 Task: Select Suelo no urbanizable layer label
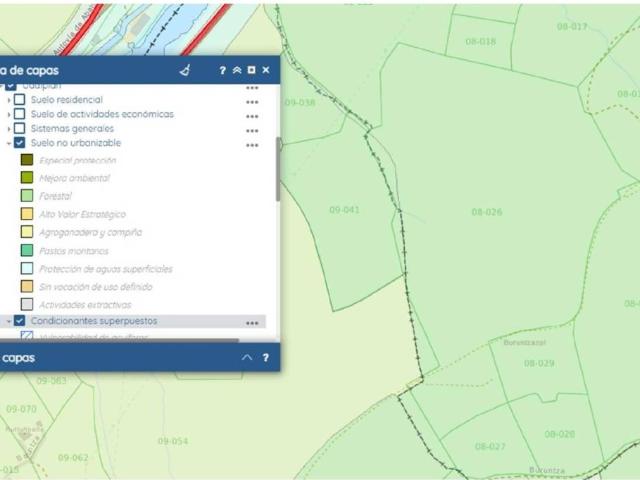click(76, 143)
